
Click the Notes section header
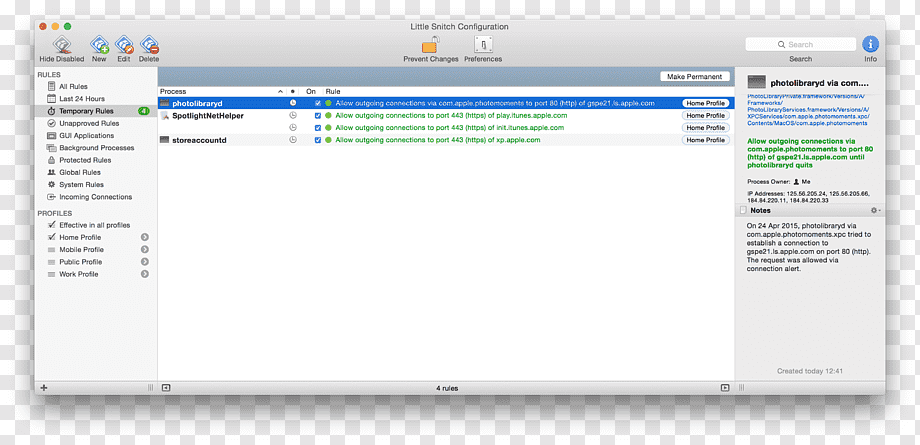810,210
